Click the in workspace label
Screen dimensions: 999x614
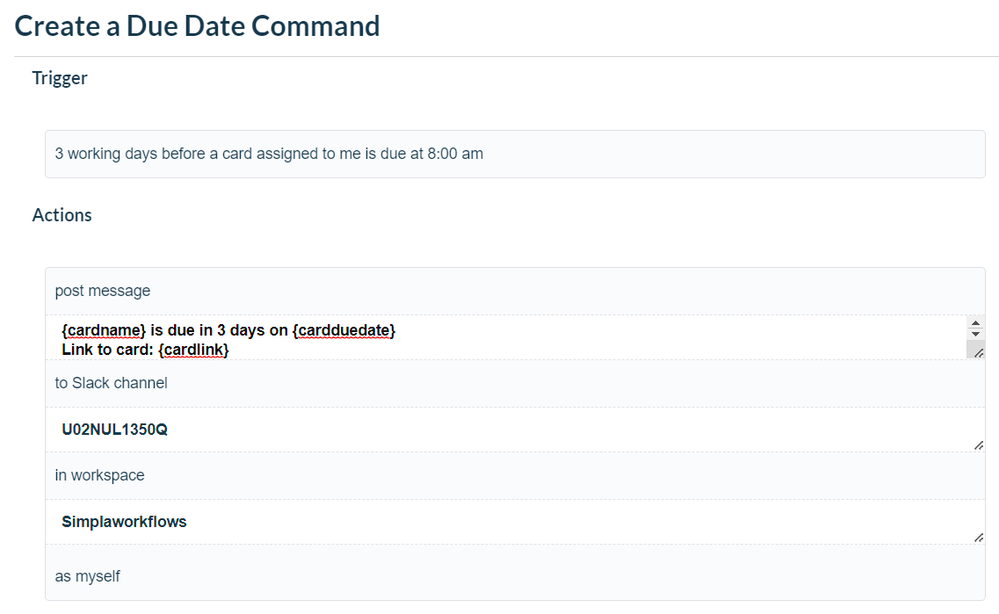100,474
